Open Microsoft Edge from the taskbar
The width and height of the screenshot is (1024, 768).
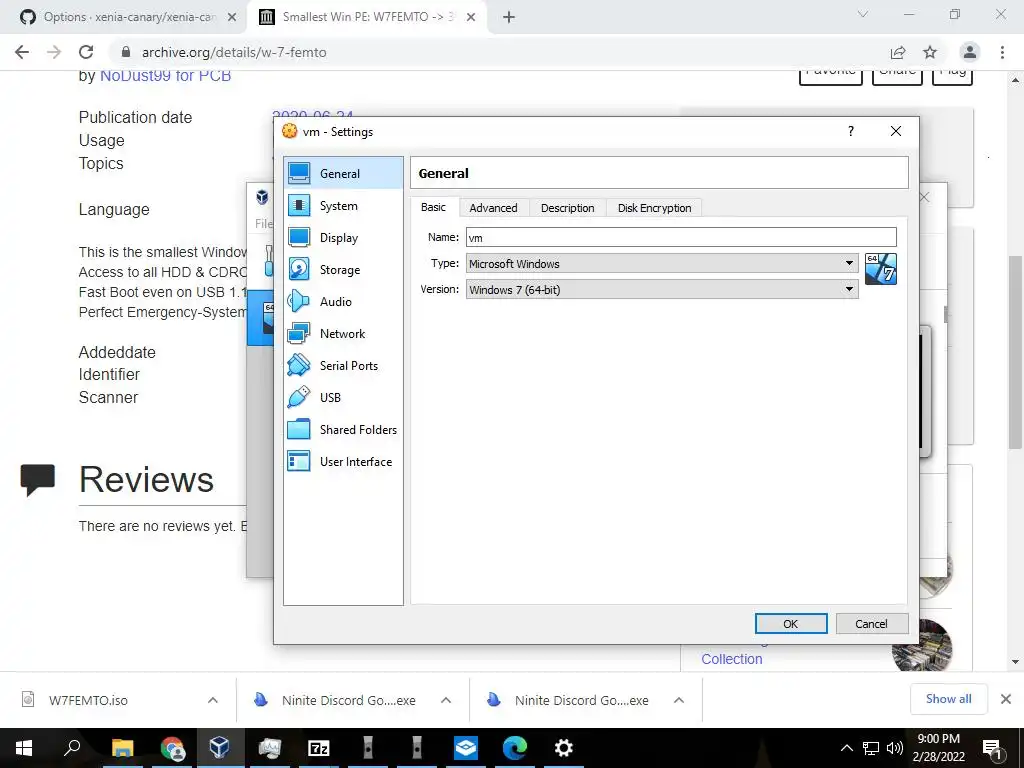(x=515, y=748)
